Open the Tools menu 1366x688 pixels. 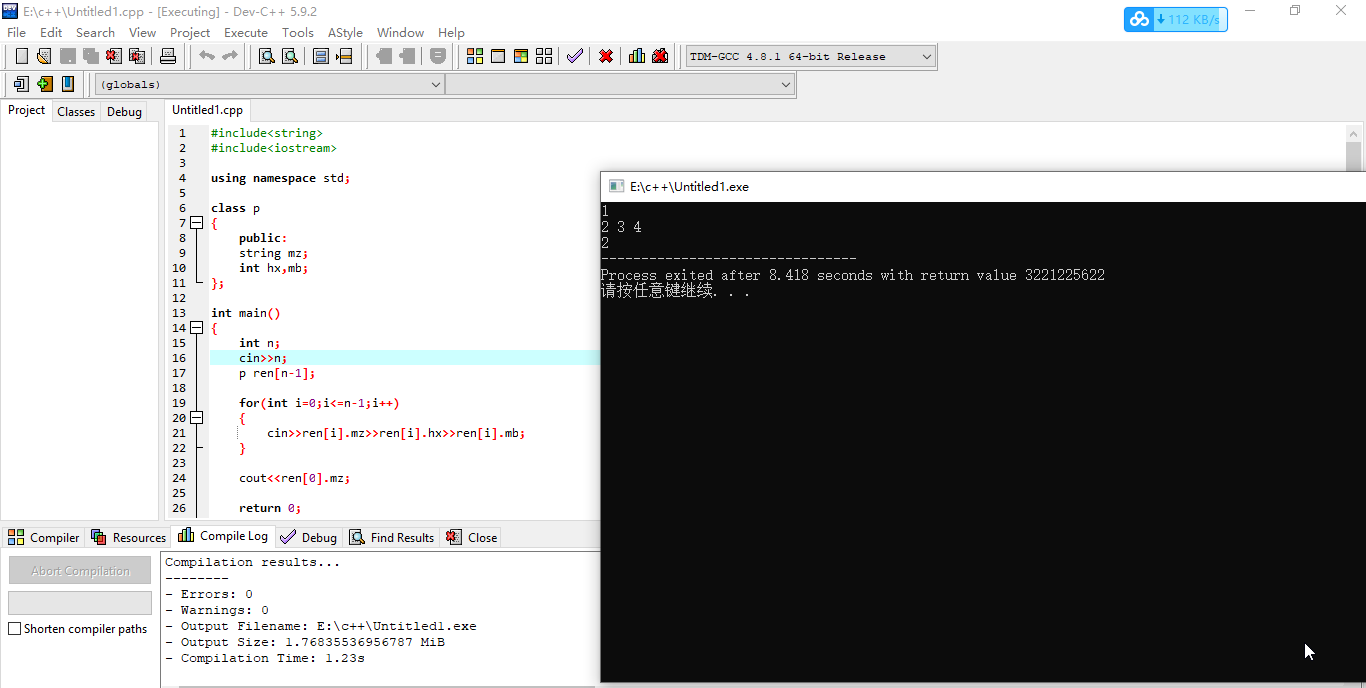(x=298, y=32)
